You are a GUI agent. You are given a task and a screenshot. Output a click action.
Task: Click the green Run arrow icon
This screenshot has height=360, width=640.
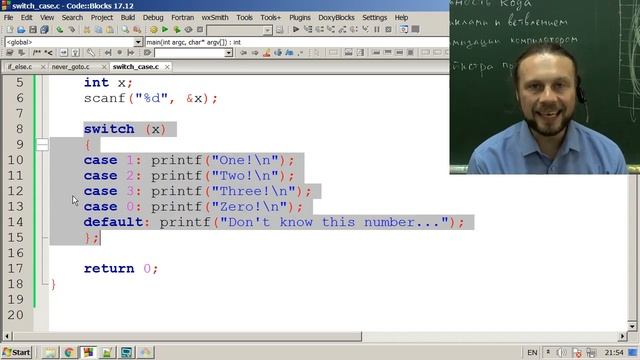(165, 29)
